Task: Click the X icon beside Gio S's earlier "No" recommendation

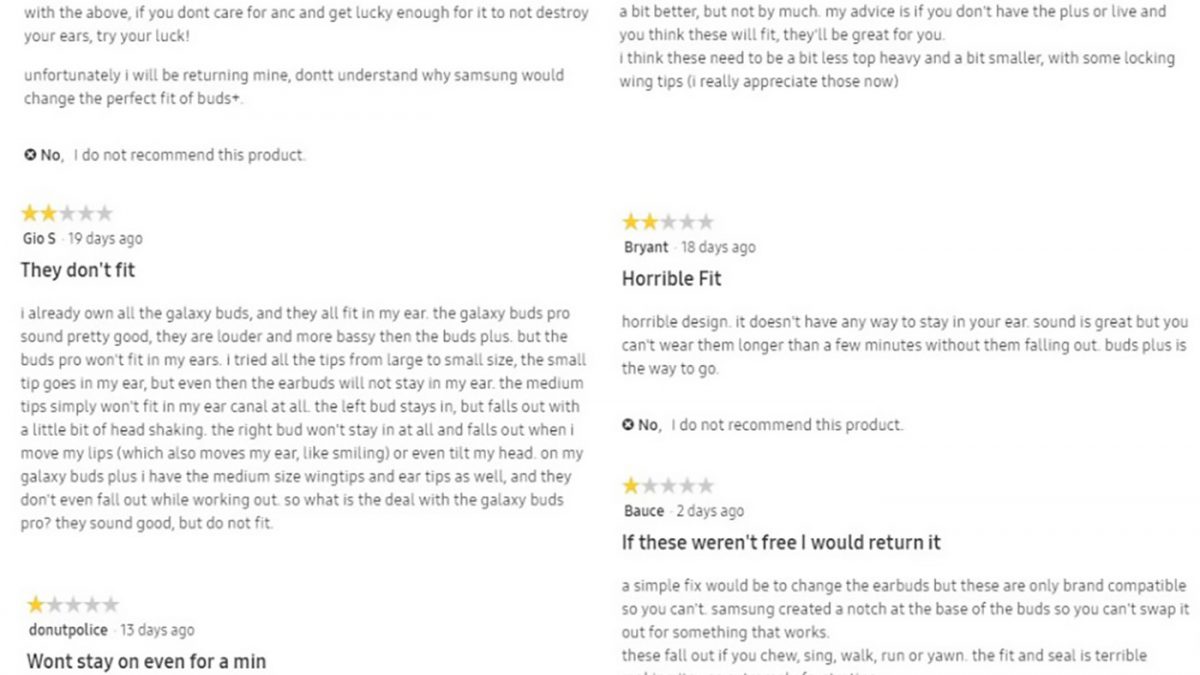Action: point(30,155)
